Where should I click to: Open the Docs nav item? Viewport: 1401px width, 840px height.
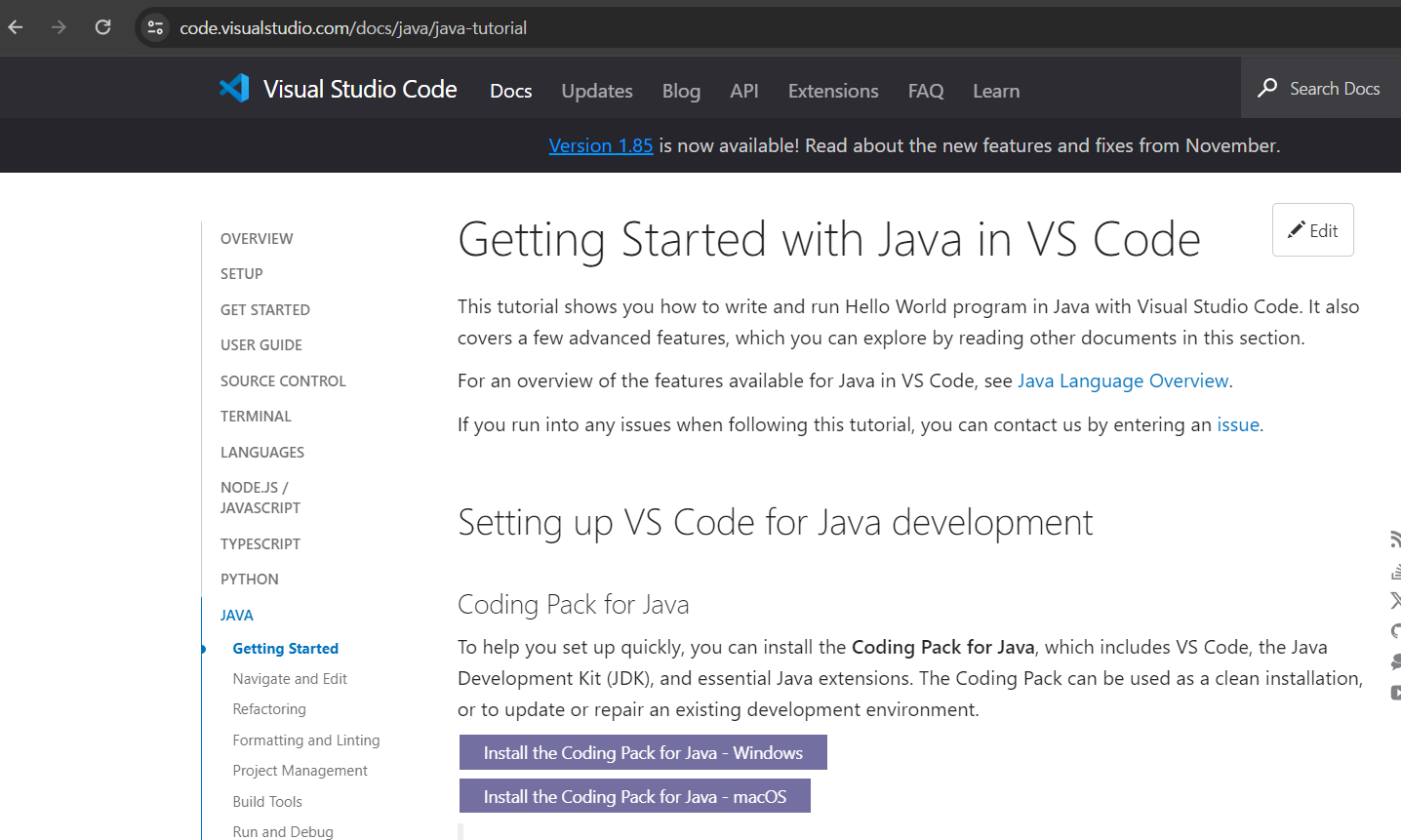tap(511, 91)
